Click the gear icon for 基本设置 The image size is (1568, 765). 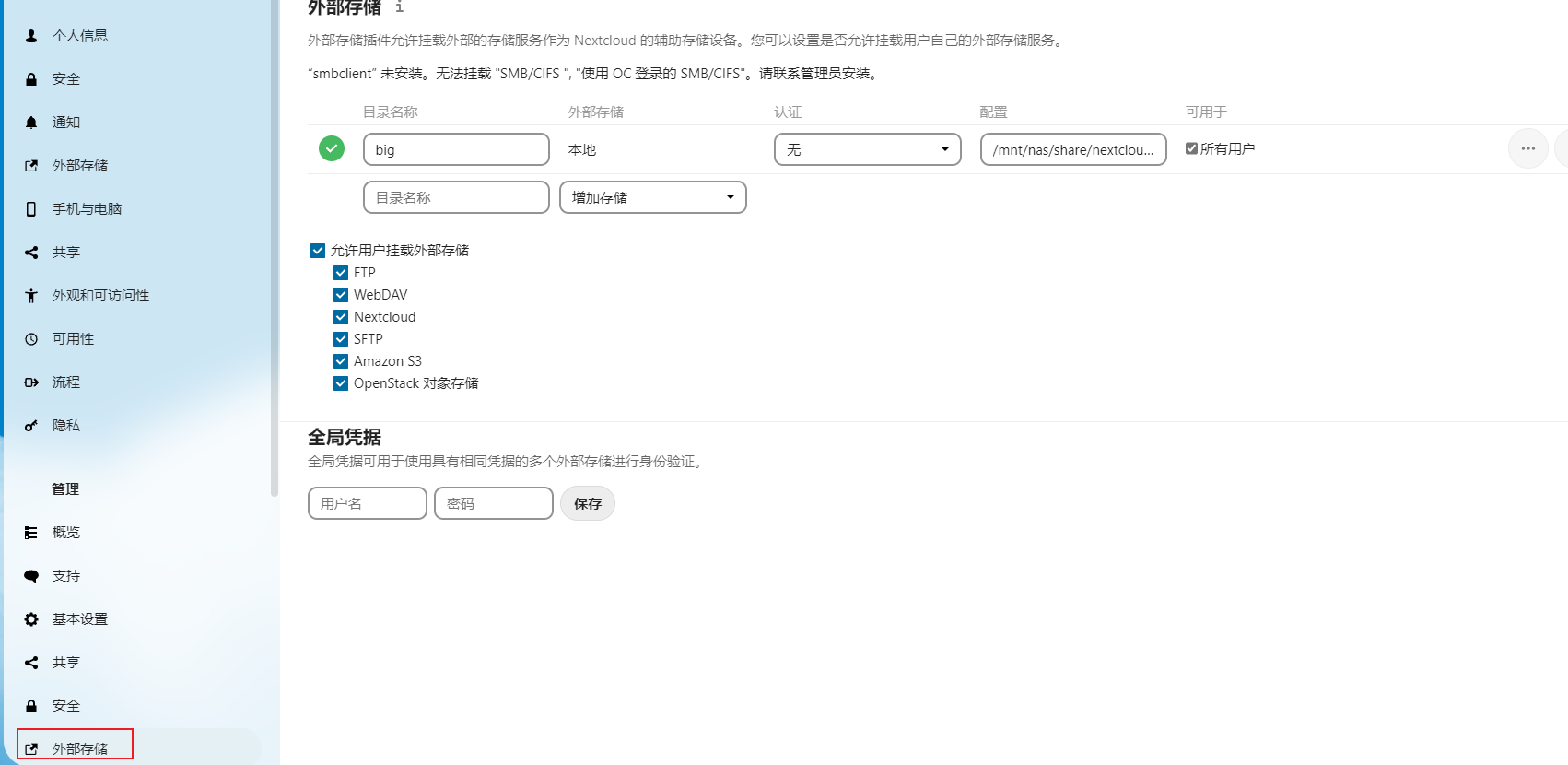31,619
